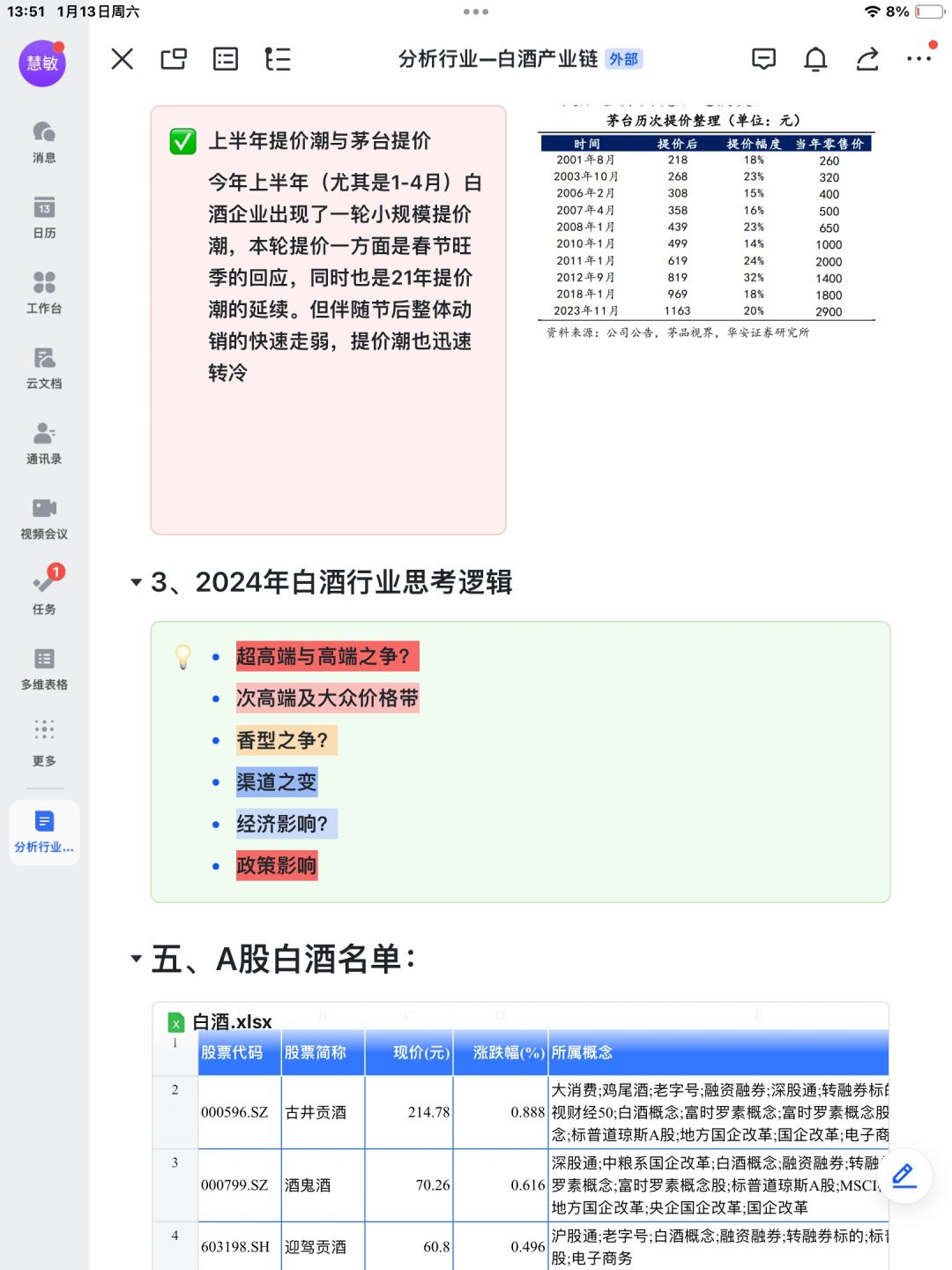Open 任务 tasks with badge in sidebar

(x=44, y=592)
